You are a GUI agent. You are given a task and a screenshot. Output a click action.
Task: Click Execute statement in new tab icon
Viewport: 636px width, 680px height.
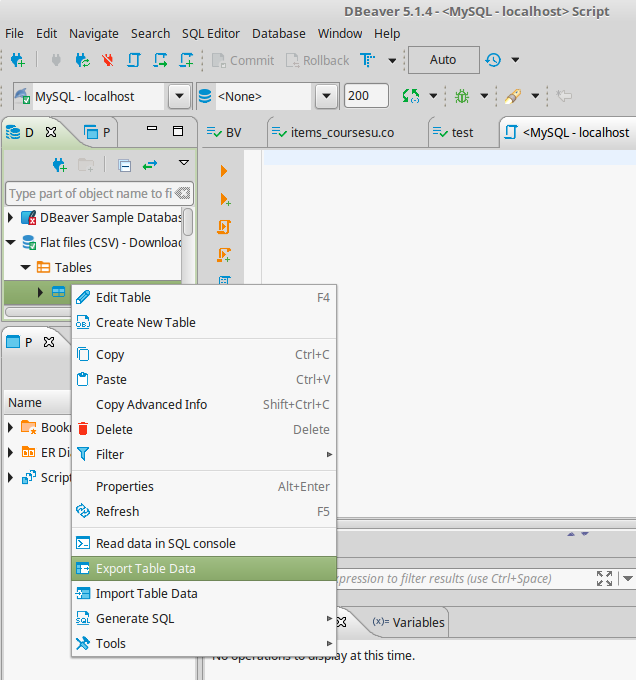(225, 199)
